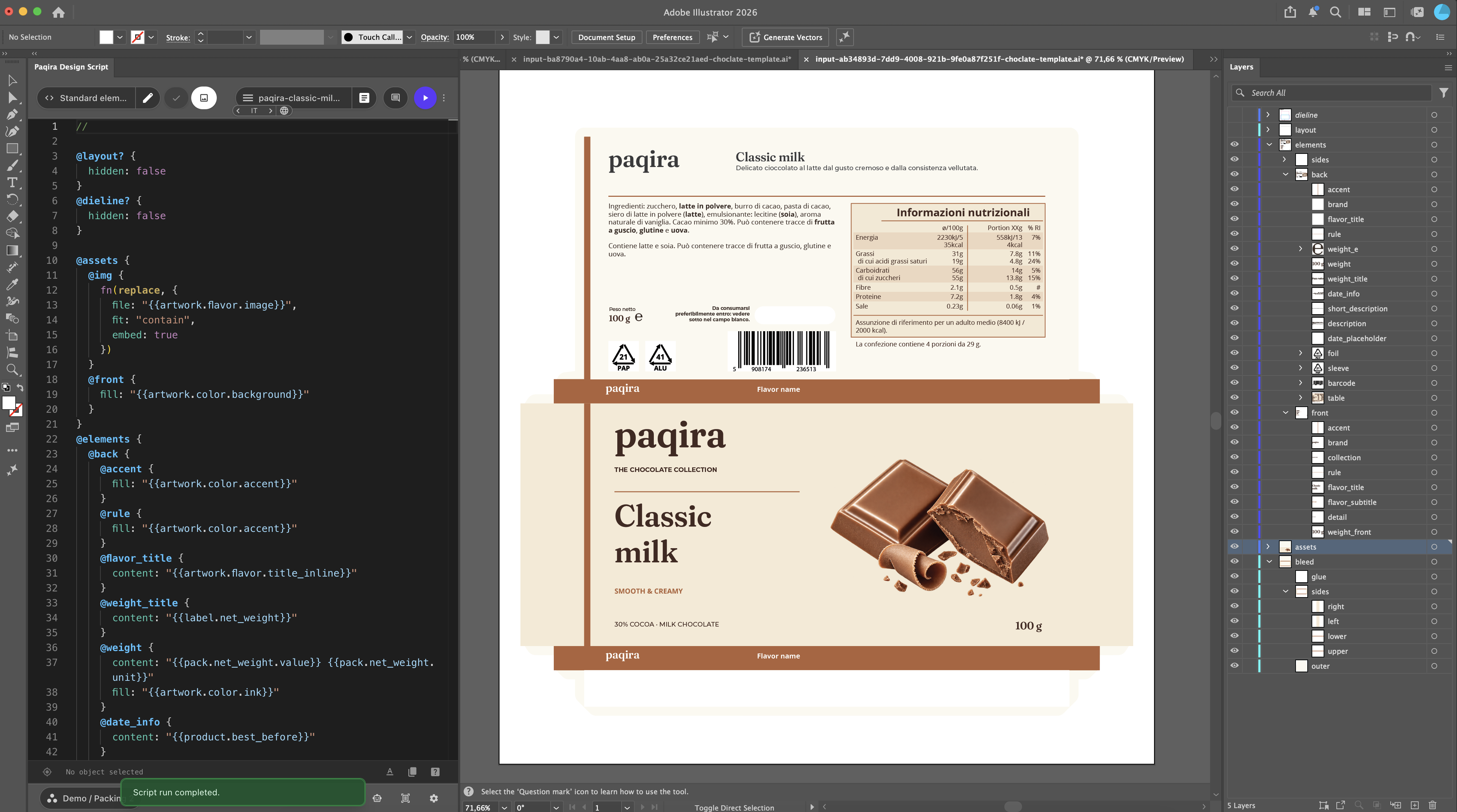The width and height of the screenshot is (1457, 812).
Task: Run the script with the purple play button
Action: (x=425, y=98)
